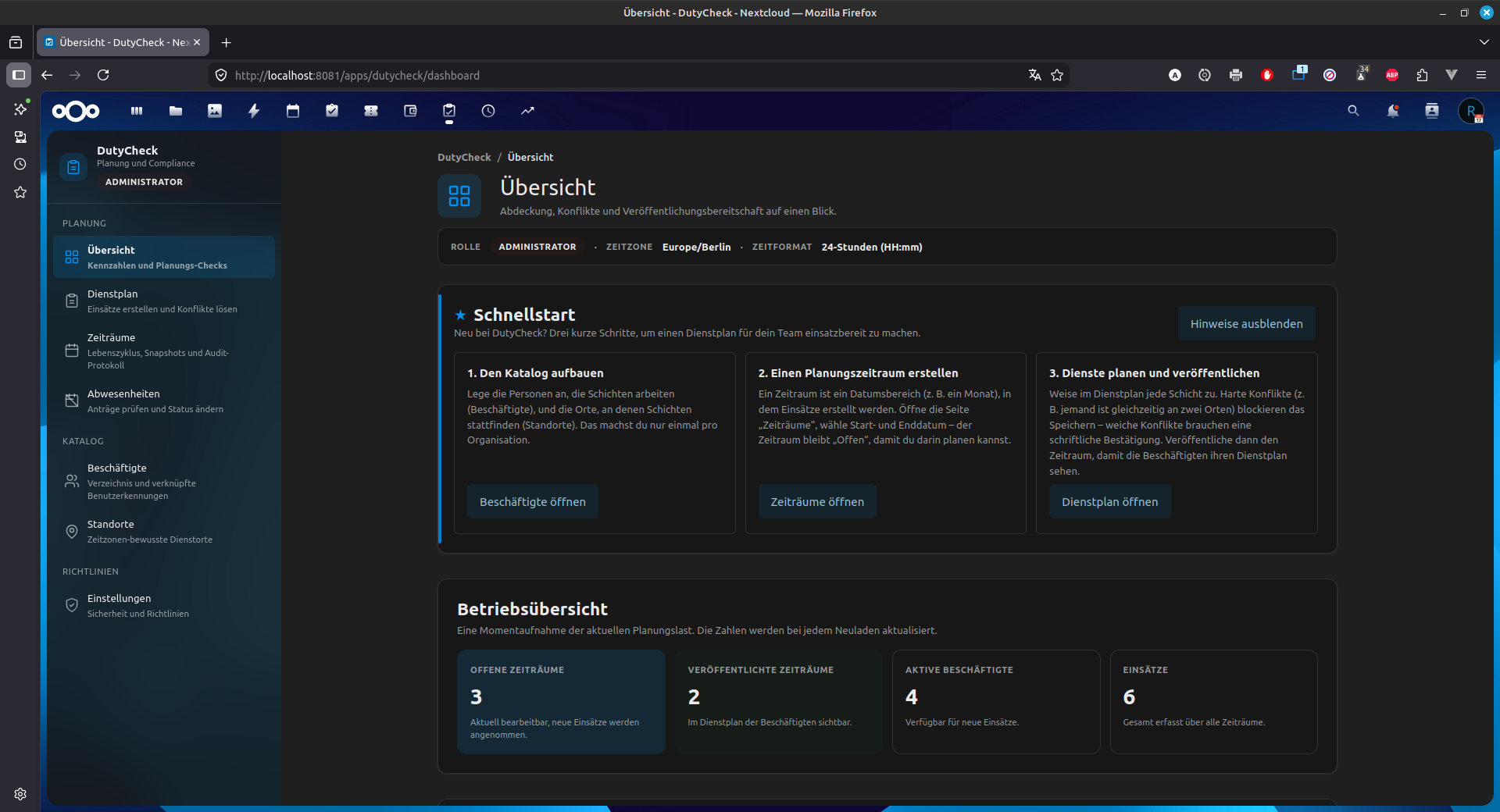The image size is (1500, 812).
Task: Click the Europe/Berlin timezone value
Action: click(x=697, y=247)
